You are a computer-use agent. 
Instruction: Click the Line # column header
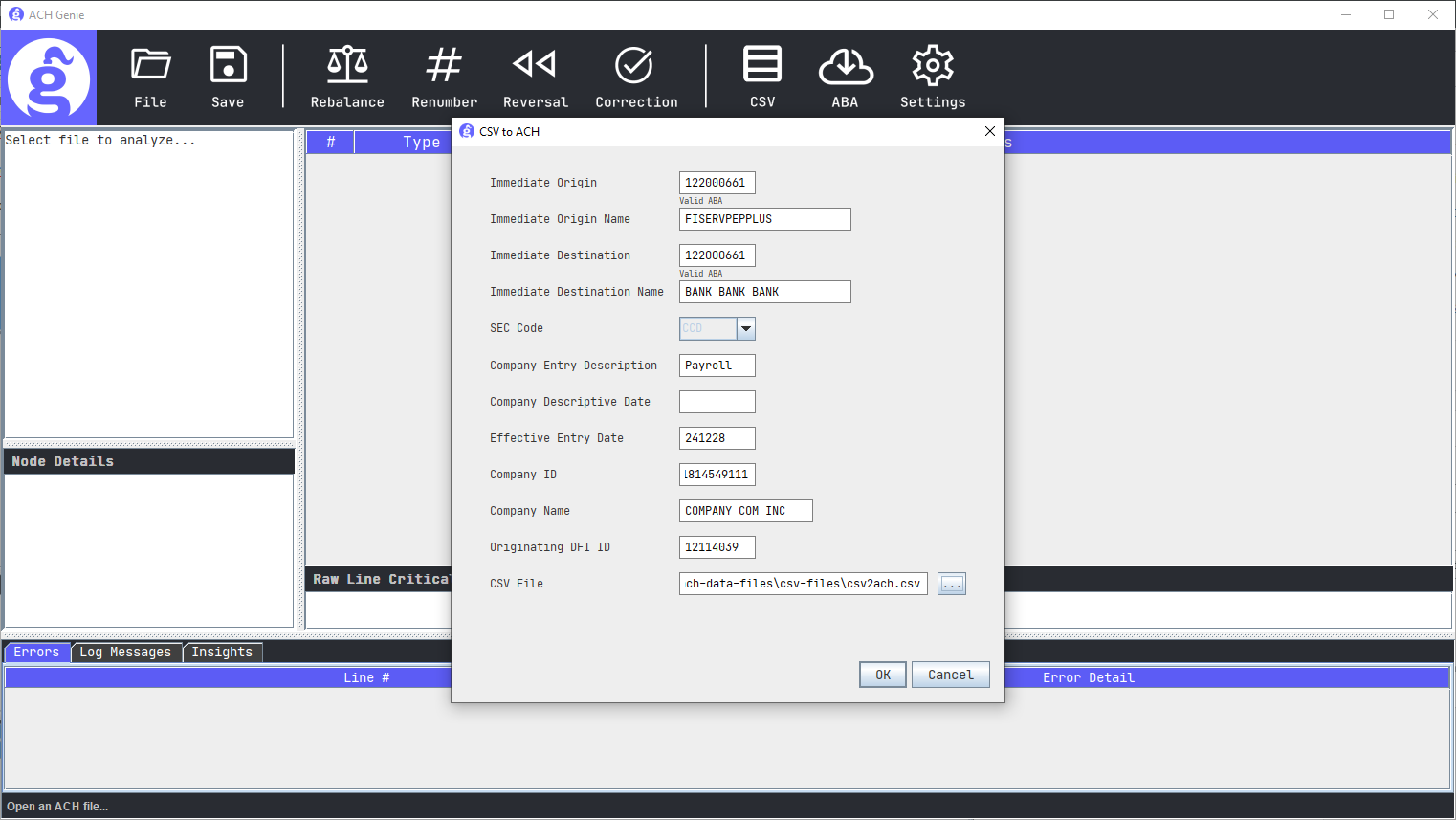[x=367, y=677]
